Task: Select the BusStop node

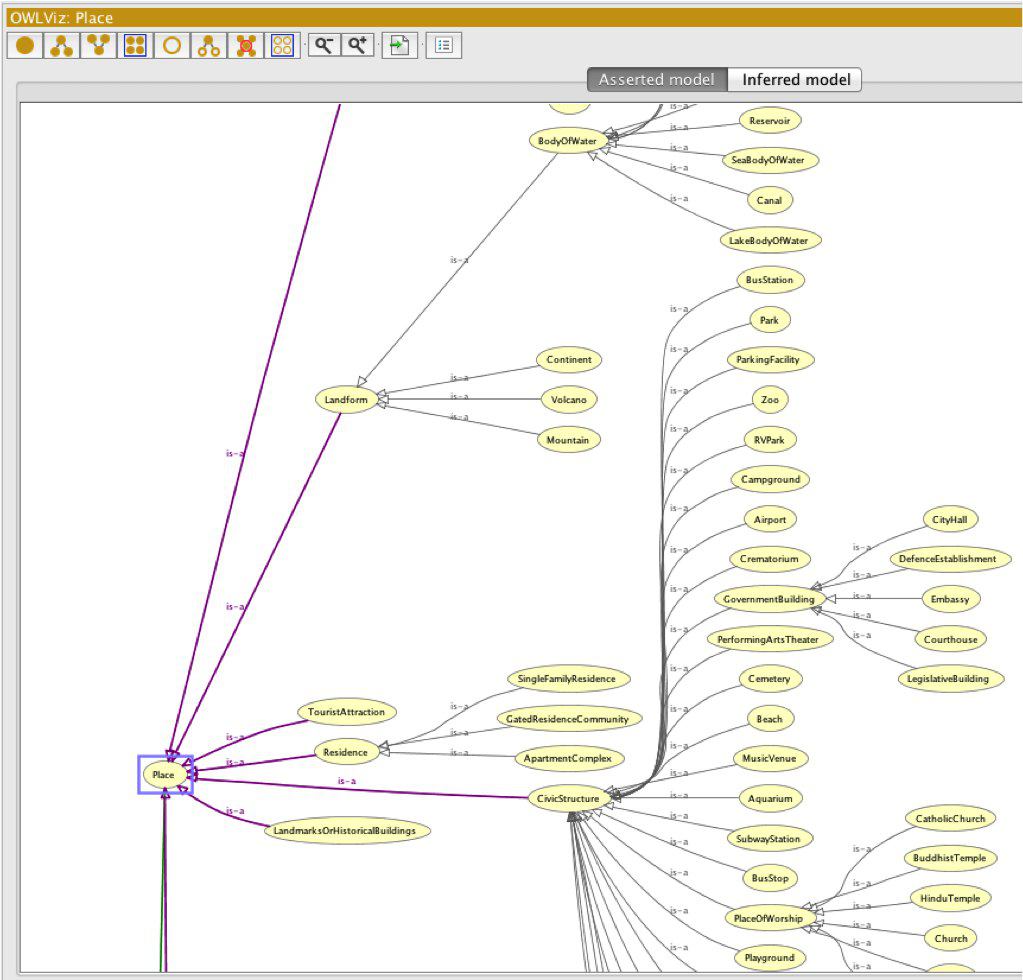Action: (x=771, y=878)
